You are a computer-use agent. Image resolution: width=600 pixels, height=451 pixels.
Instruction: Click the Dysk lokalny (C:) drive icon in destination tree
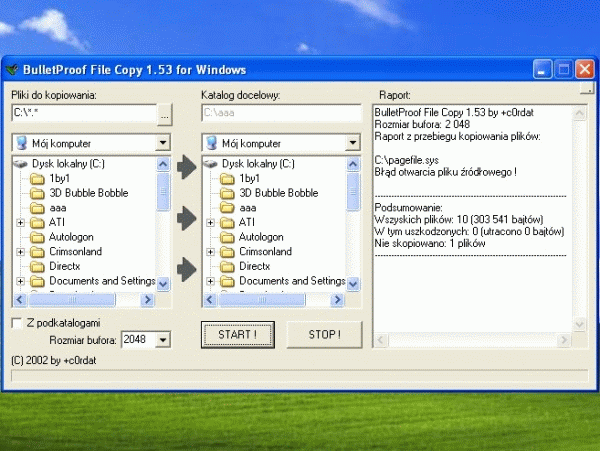[x=210, y=164]
